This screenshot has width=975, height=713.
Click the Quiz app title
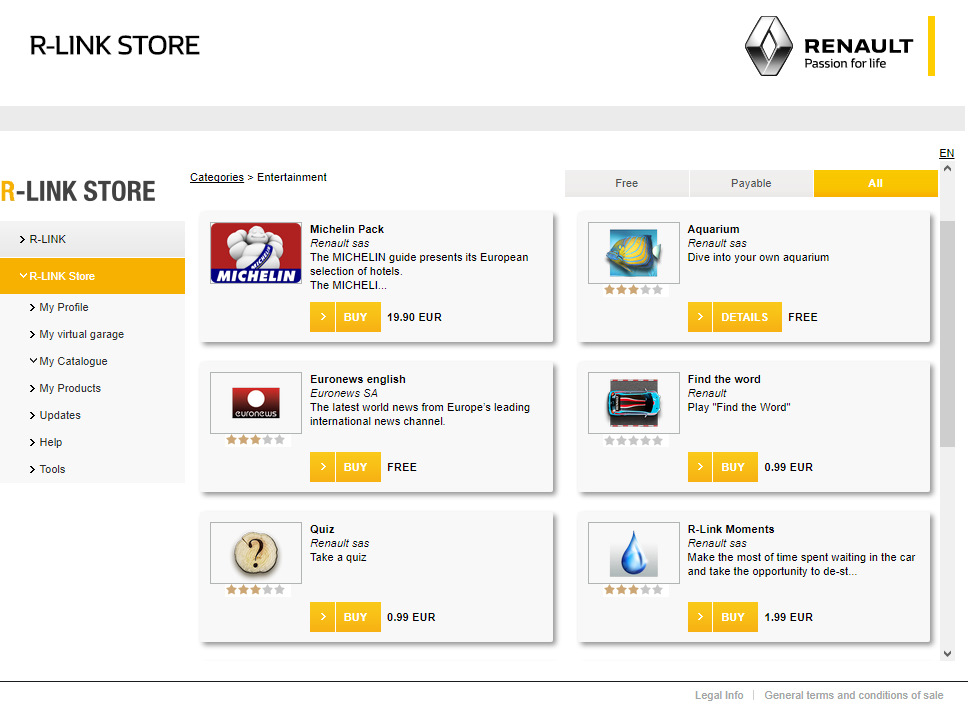[x=322, y=529]
